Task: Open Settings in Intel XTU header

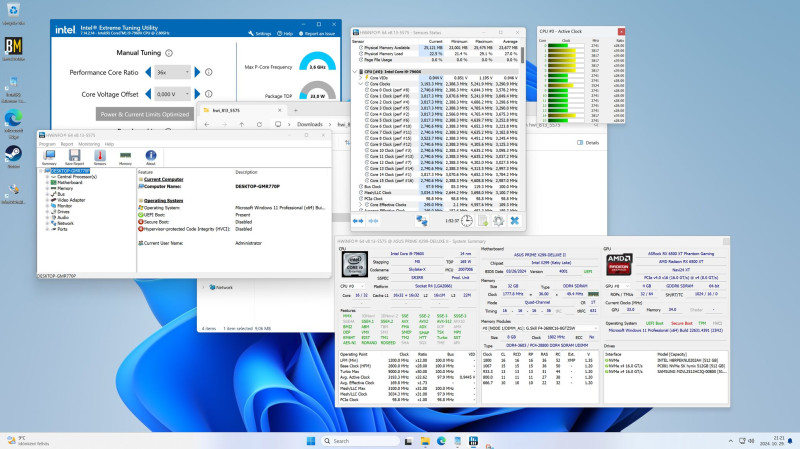Action: (x=260, y=34)
